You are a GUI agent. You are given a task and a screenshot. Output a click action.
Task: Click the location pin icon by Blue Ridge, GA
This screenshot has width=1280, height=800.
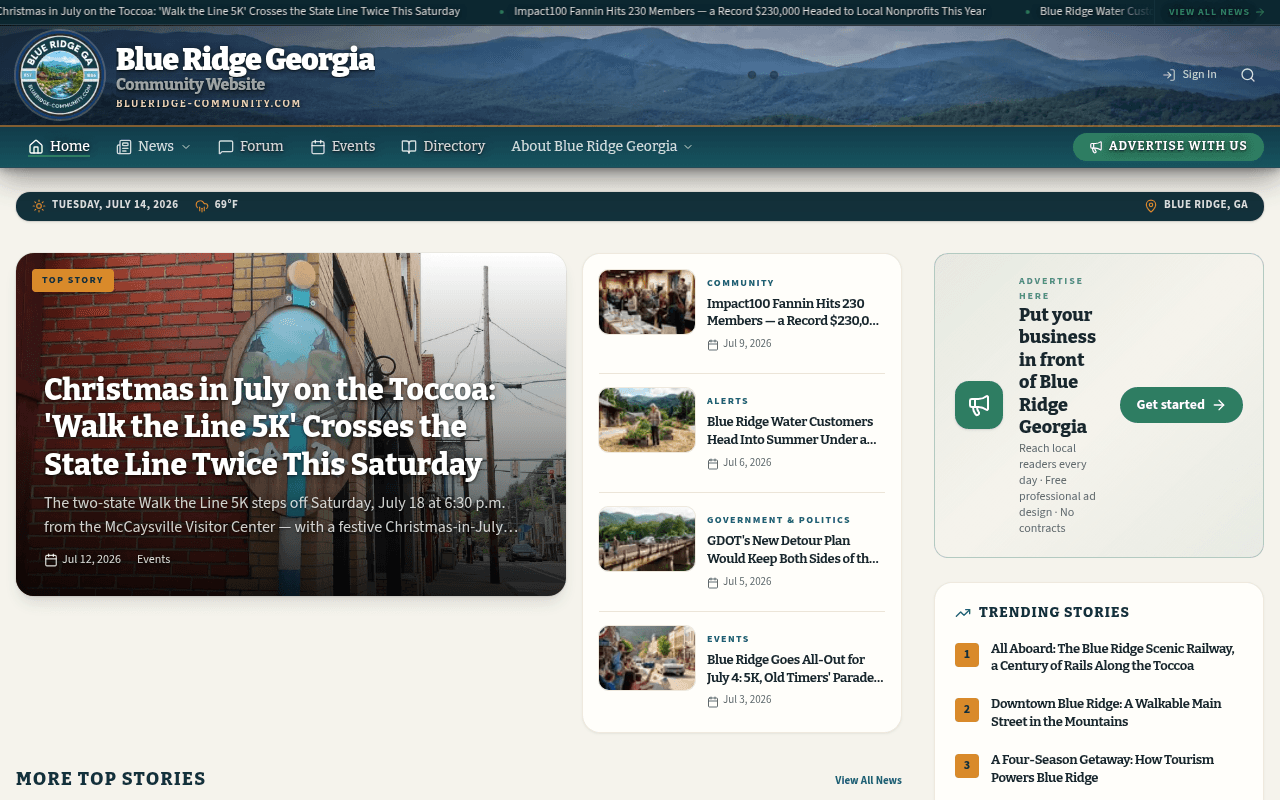coord(1151,205)
